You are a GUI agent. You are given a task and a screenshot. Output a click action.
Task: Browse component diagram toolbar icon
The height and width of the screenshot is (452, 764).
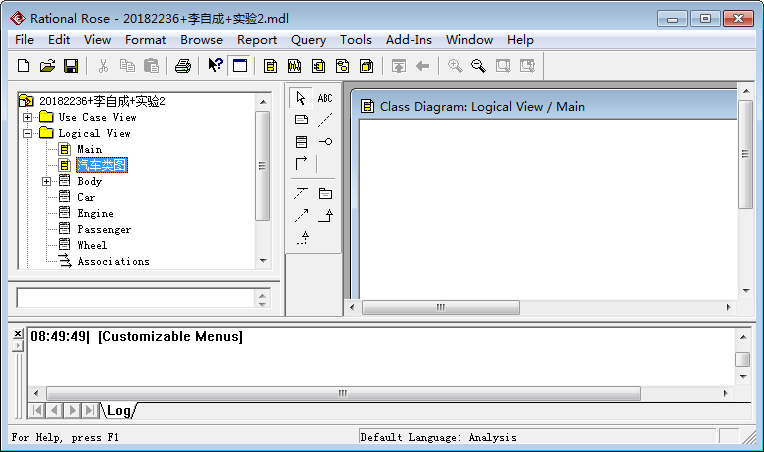pos(319,66)
